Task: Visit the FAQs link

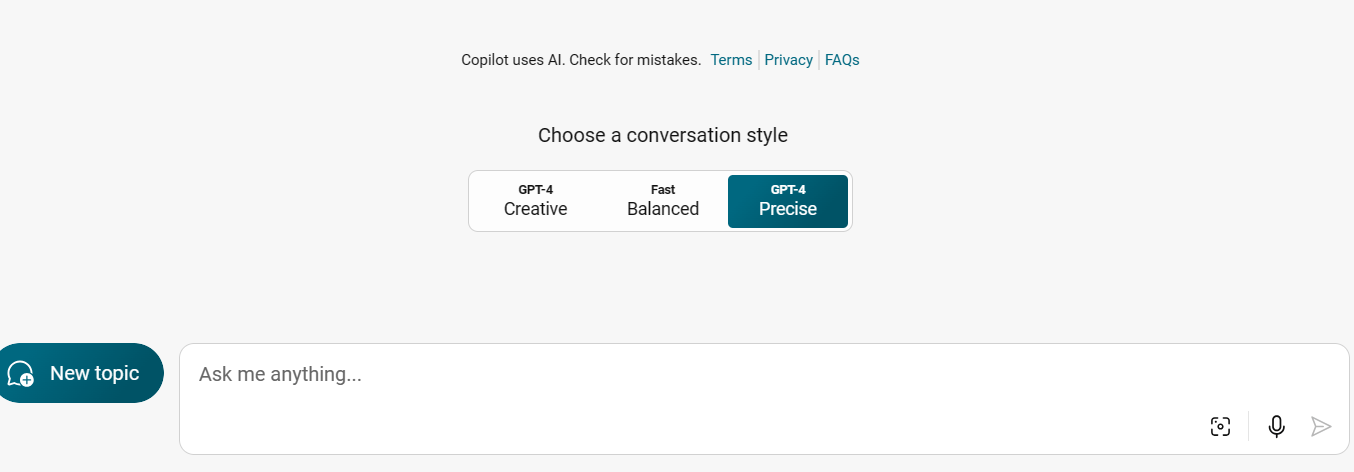Action: click(x=842, y=60)
